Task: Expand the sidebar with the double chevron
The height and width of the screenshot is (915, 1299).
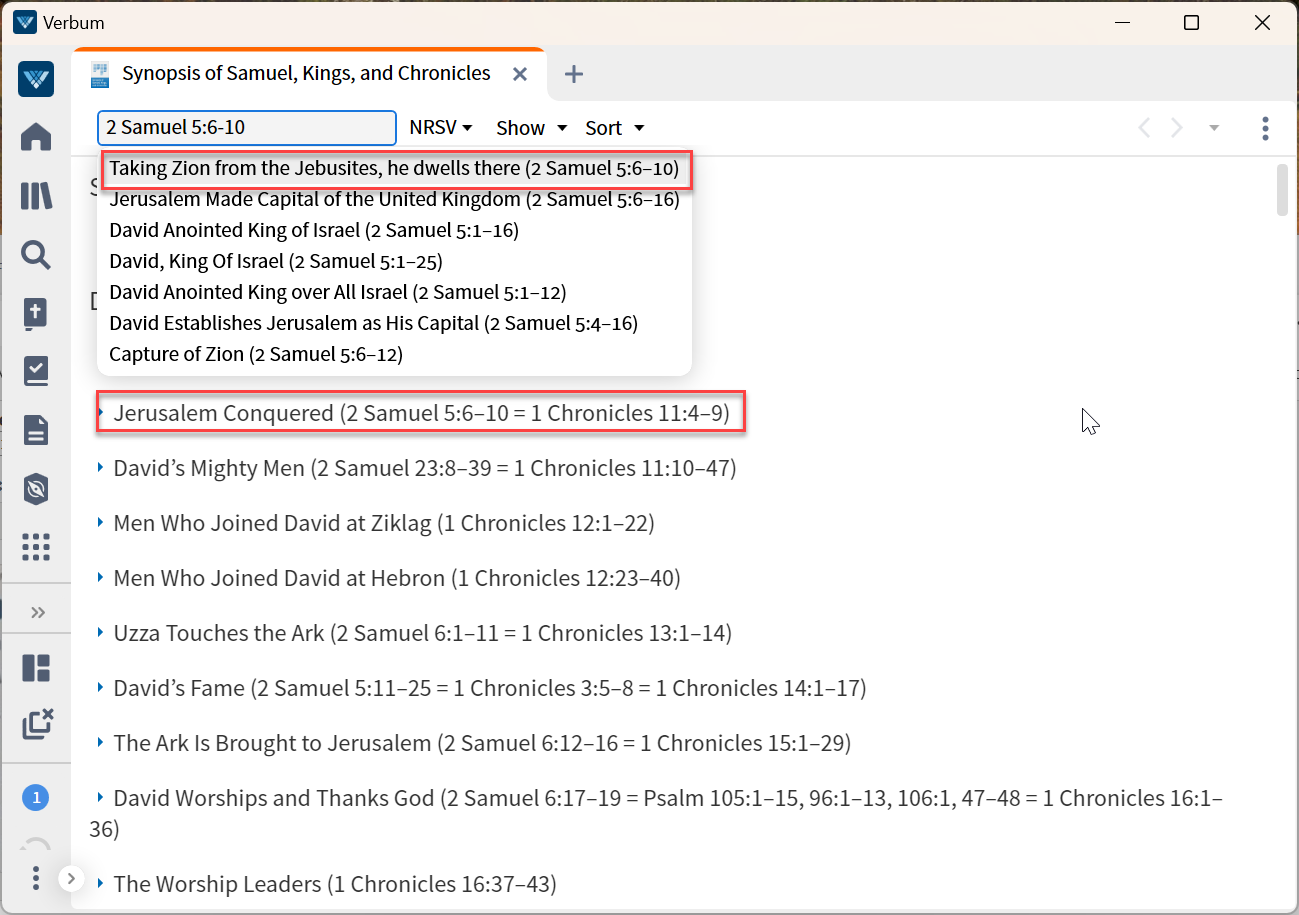Action: (38, 612)
